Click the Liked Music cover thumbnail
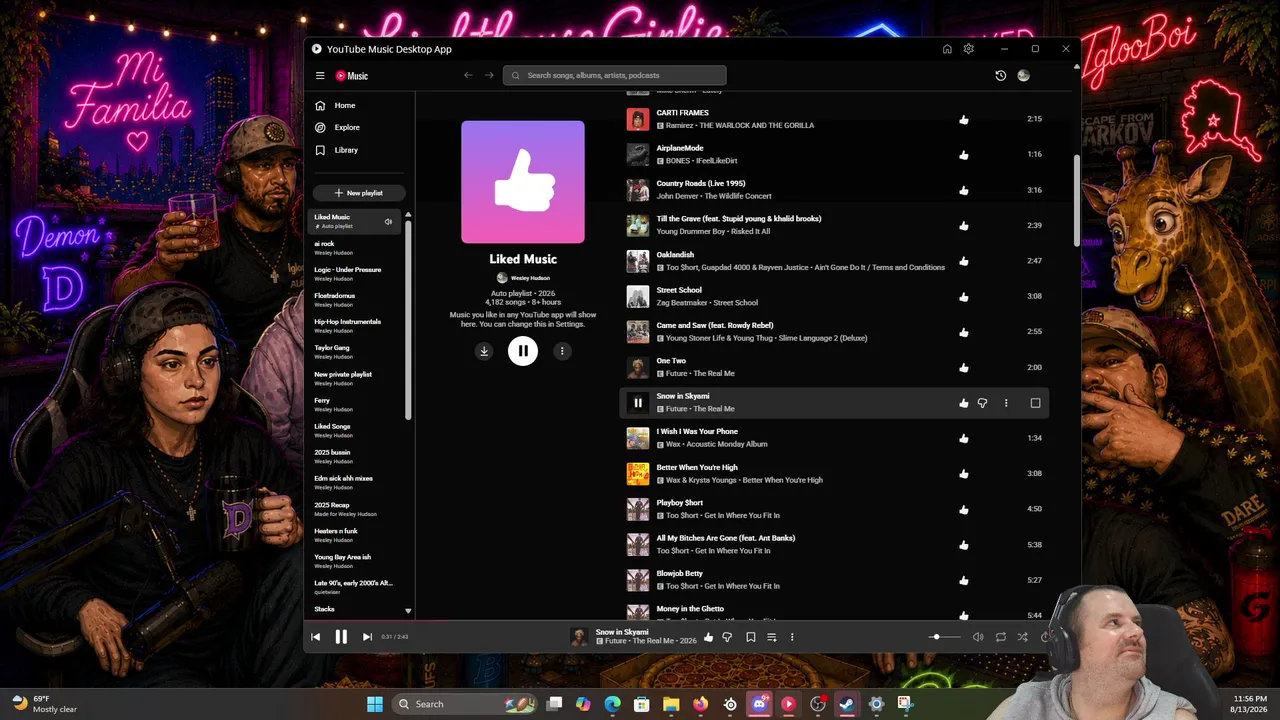The width and height of the screenshot is (1280, 720). pyautogui.click(x=523, y=182)
